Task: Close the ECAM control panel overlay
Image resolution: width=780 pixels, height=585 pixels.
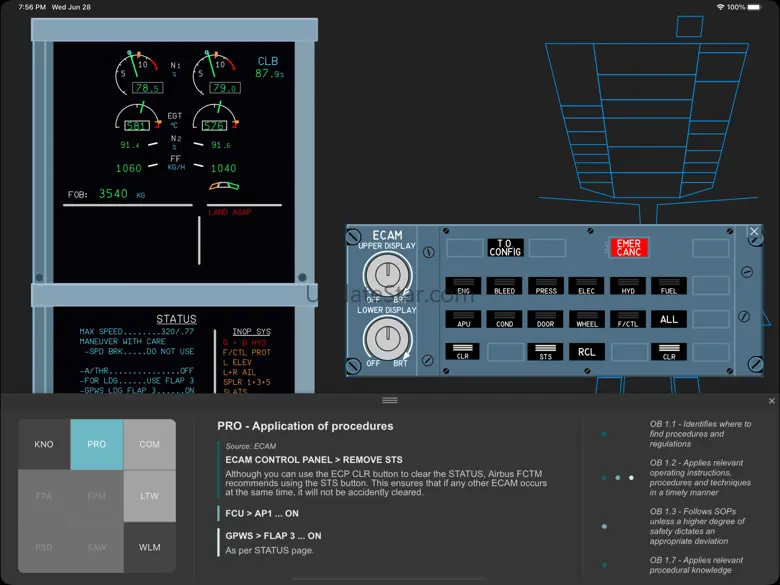Action: pyautogui.click(x=754, y=231)
